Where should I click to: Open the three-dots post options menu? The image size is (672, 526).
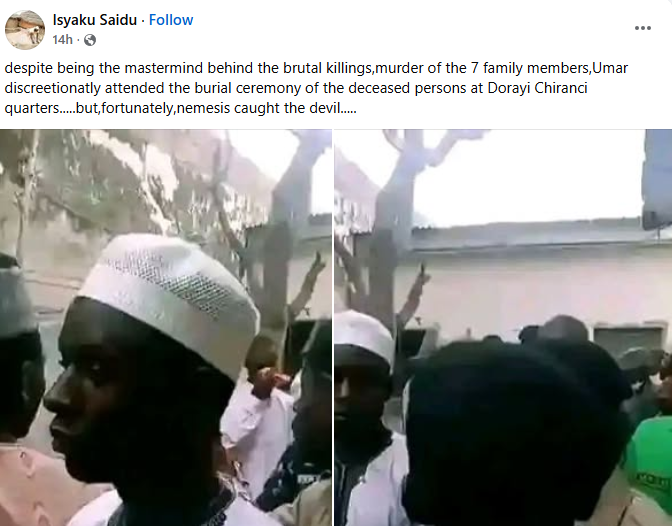pyautogui.click(x=642, y=28)
